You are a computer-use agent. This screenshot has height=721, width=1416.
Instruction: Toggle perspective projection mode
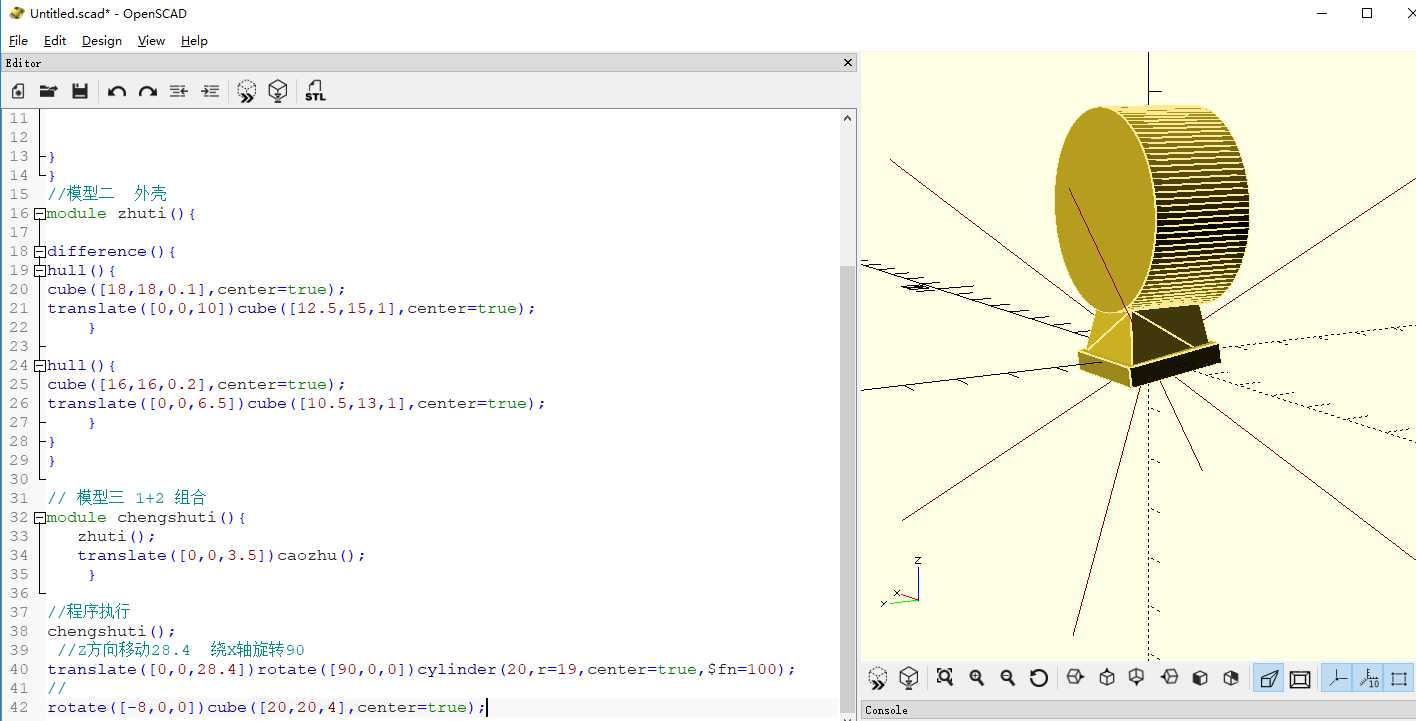click(1269, 678)
